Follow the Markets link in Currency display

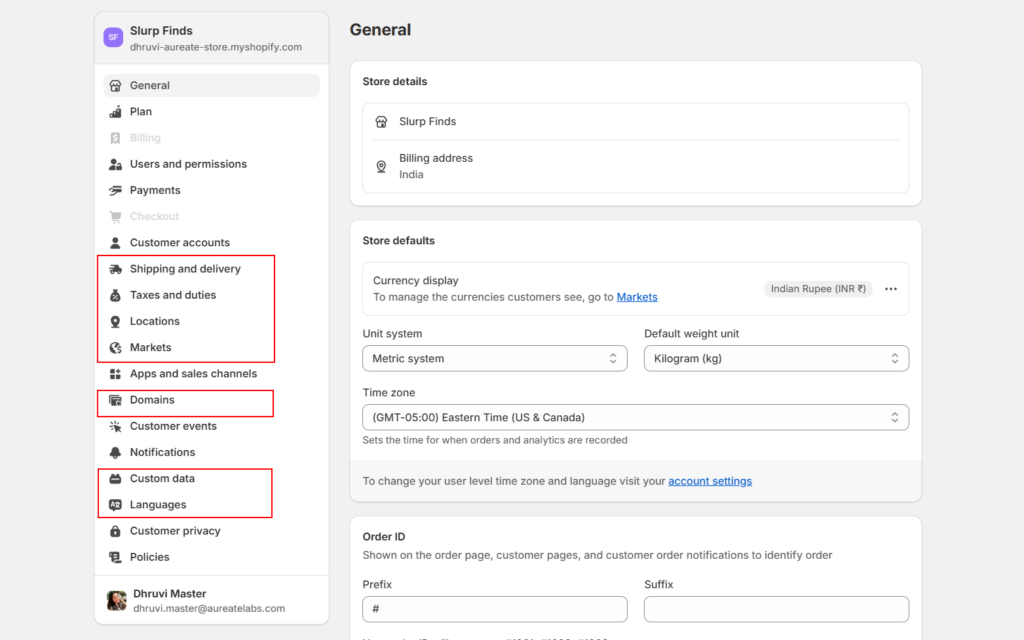637,297
